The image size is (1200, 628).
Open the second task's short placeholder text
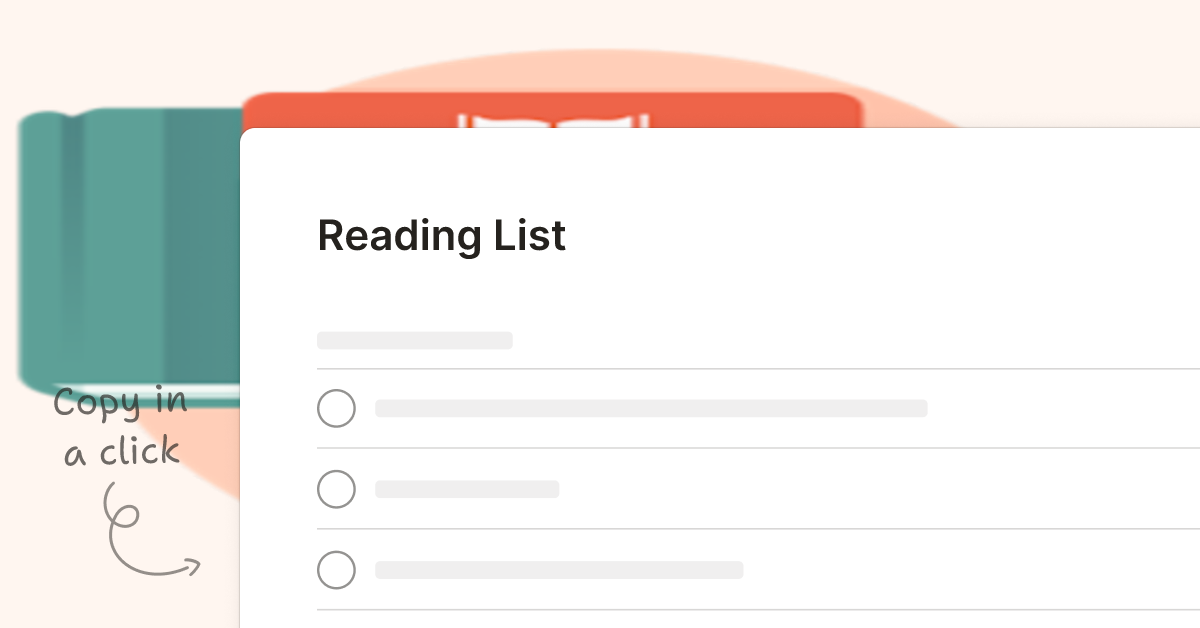(x=467, y=489)
